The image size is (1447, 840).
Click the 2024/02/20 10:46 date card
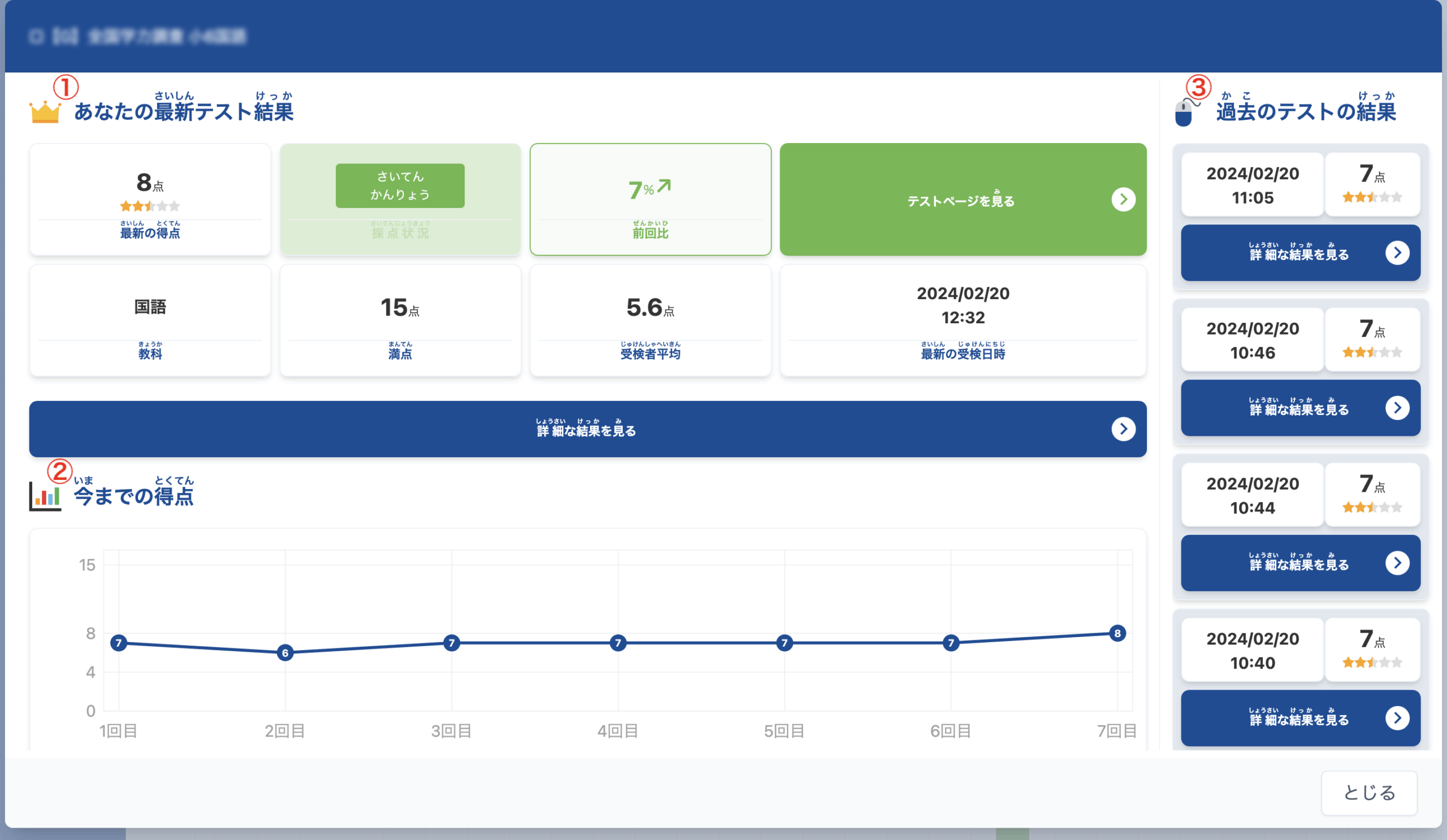point(1252,340)
